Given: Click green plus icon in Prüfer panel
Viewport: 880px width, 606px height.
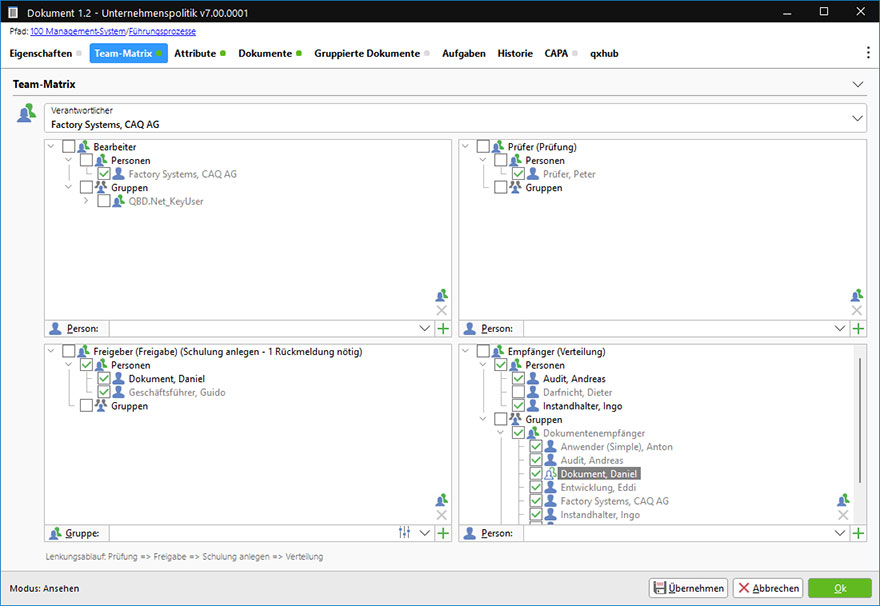Looking at the screenshot, I should (x=857, y=328).
